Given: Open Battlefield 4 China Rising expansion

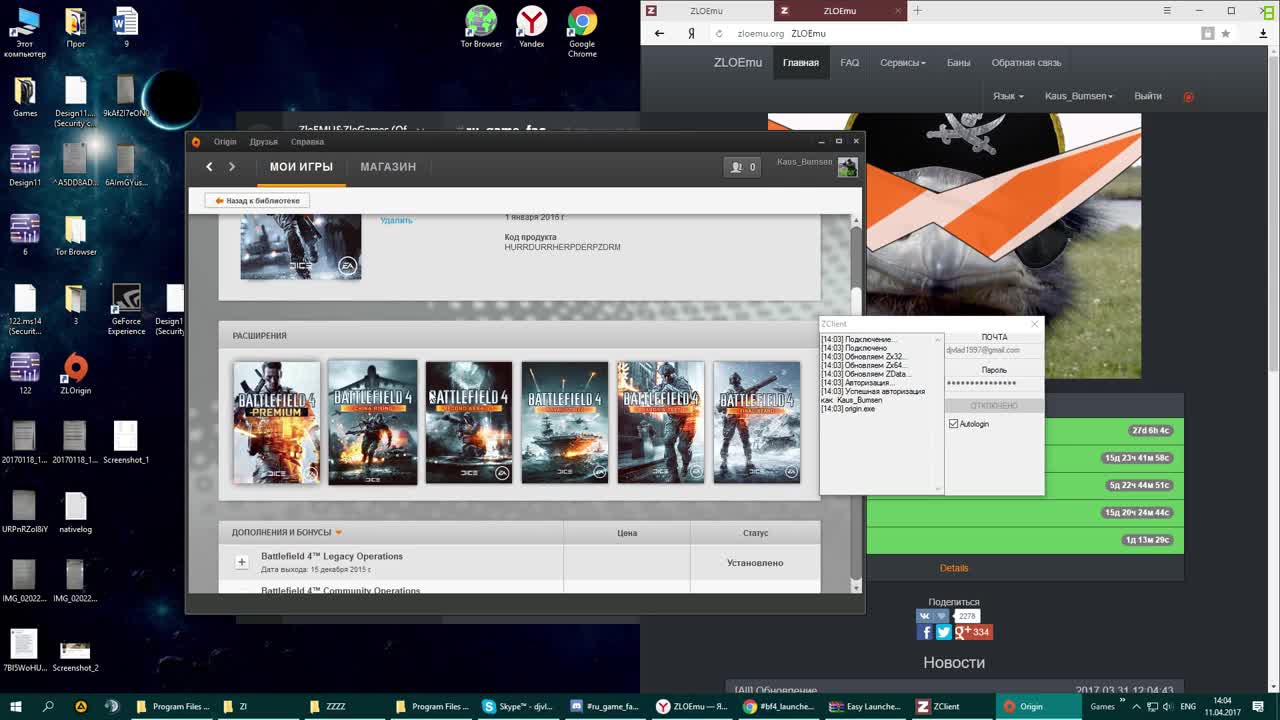Looking at the screenshot, I should [x=373, y=423].
